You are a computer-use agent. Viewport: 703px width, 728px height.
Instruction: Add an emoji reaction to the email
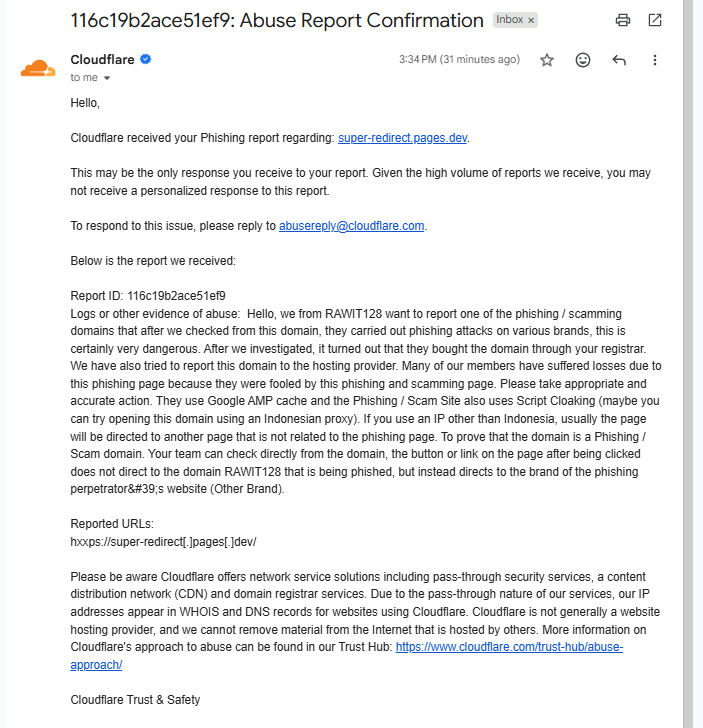pyautogui.click(x=583, y=60)
